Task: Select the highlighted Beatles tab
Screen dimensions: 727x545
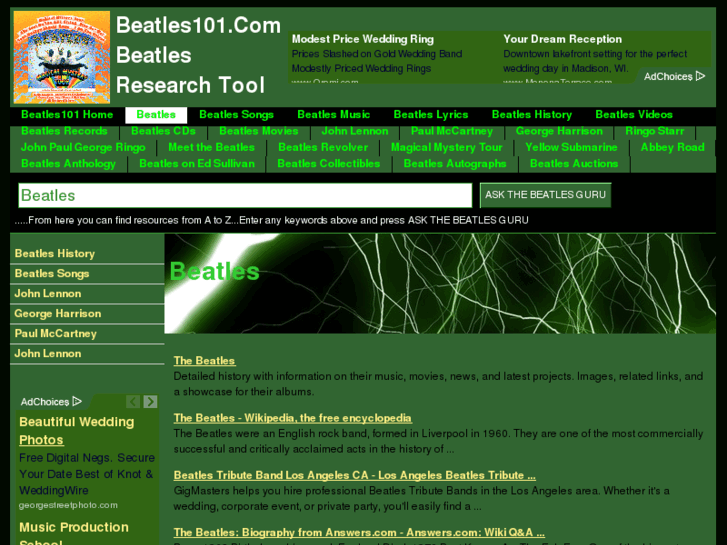Action: (x=156, y=115)
